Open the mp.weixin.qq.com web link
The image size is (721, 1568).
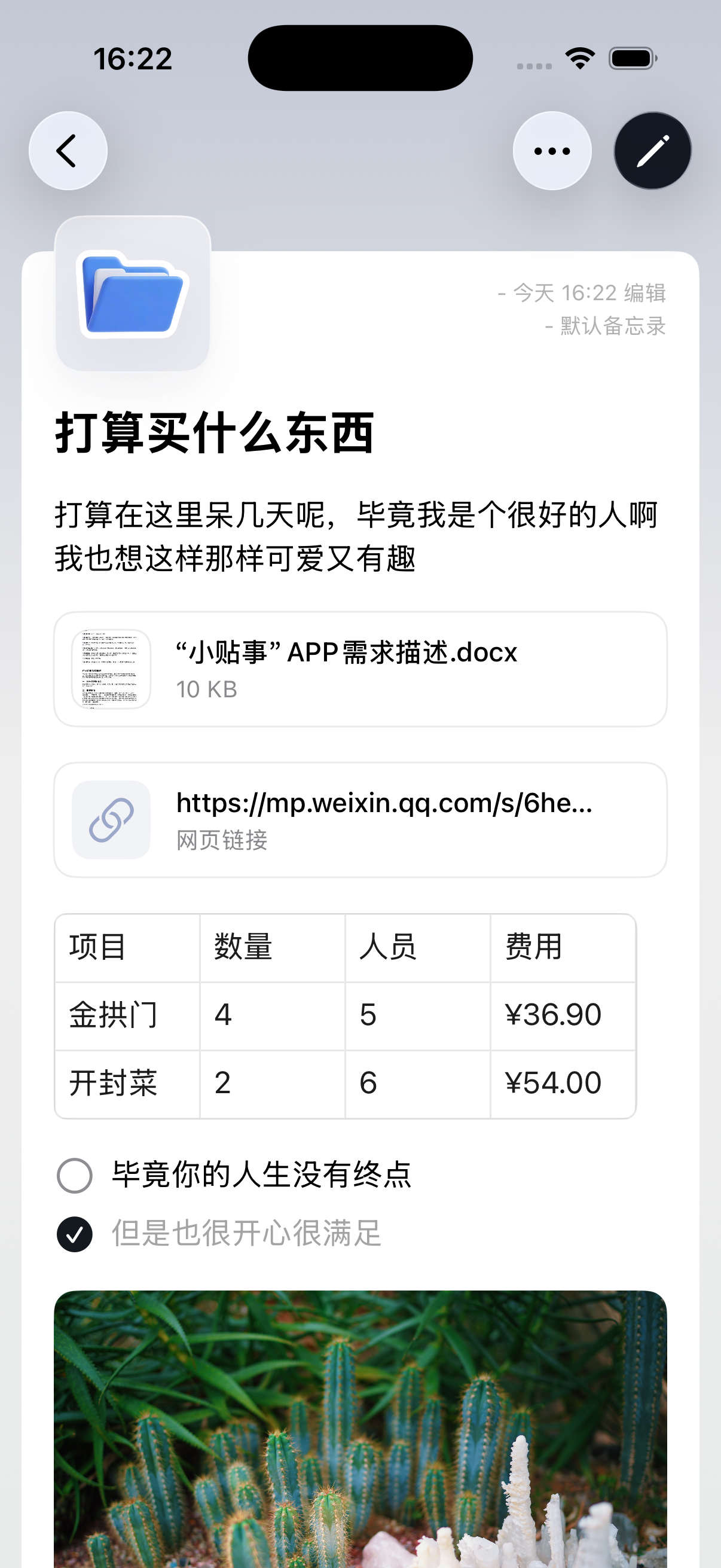tap(383, 804)
